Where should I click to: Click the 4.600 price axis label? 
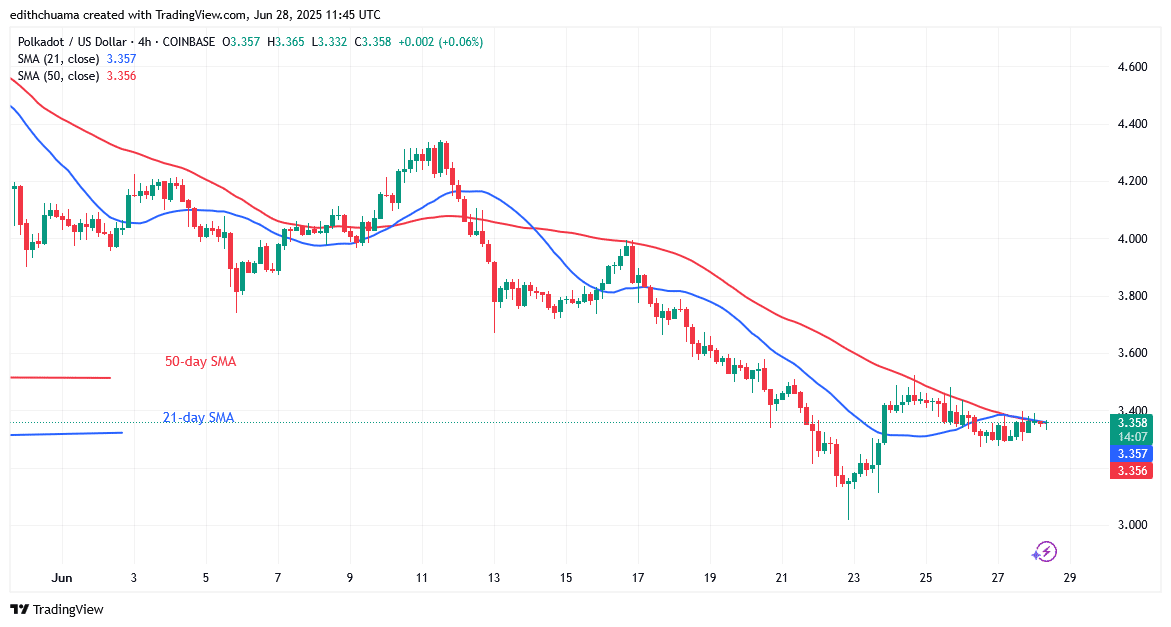click(1132, 67)
